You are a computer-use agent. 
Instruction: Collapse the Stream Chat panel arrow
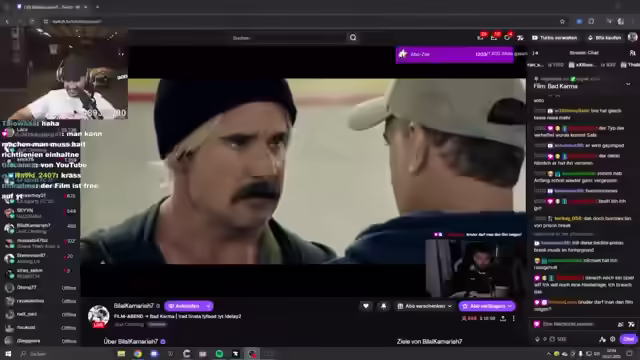[x=536, y=53]
